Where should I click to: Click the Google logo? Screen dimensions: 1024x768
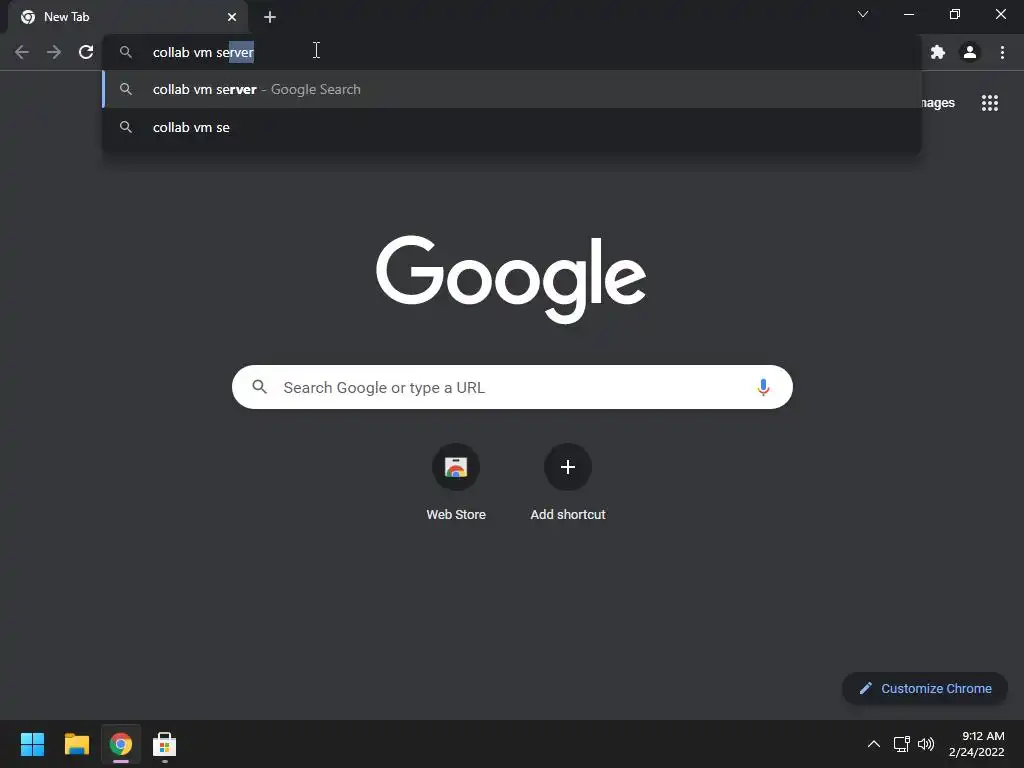[511, 279]
